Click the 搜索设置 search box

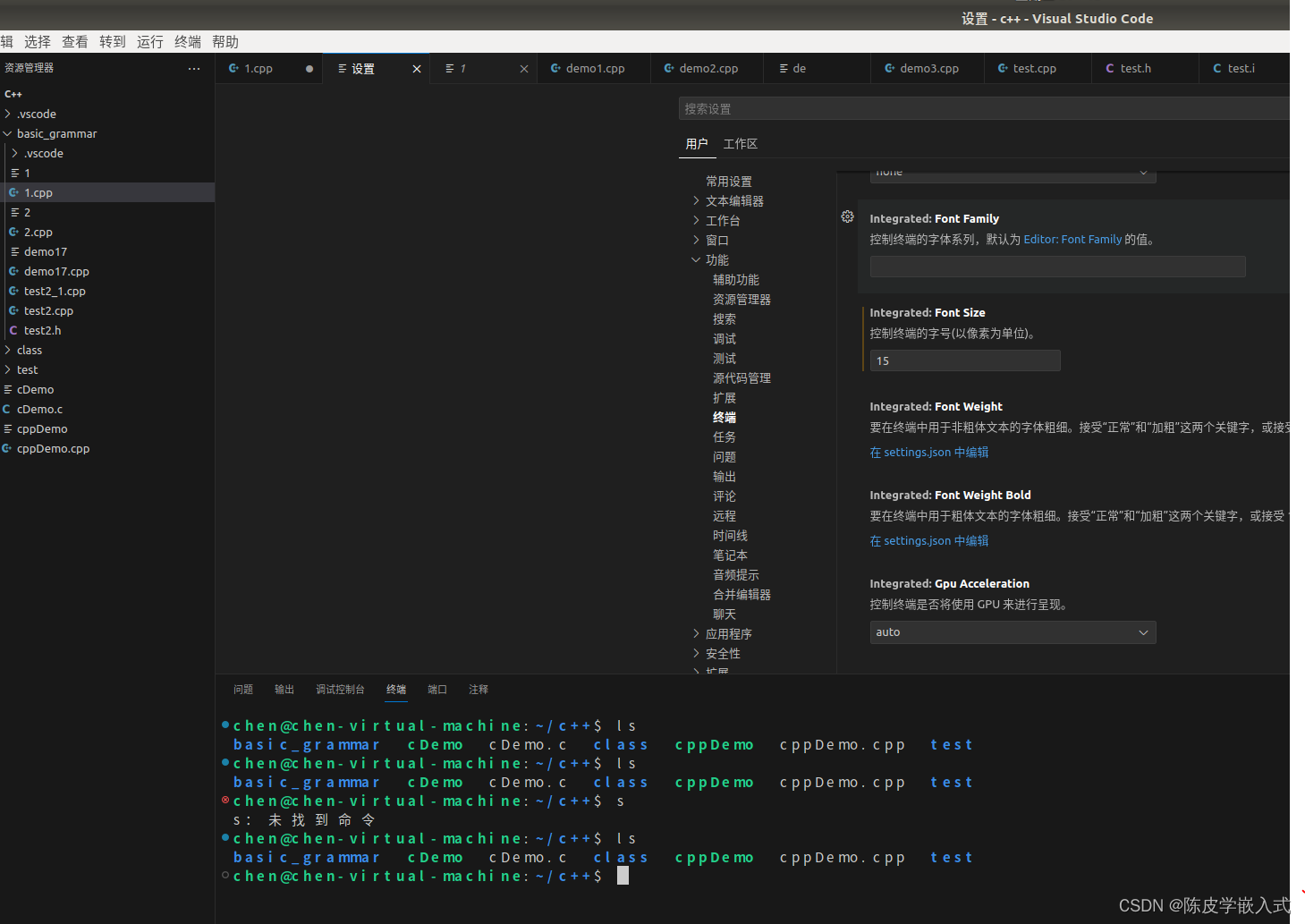click(x=984, y=108)
